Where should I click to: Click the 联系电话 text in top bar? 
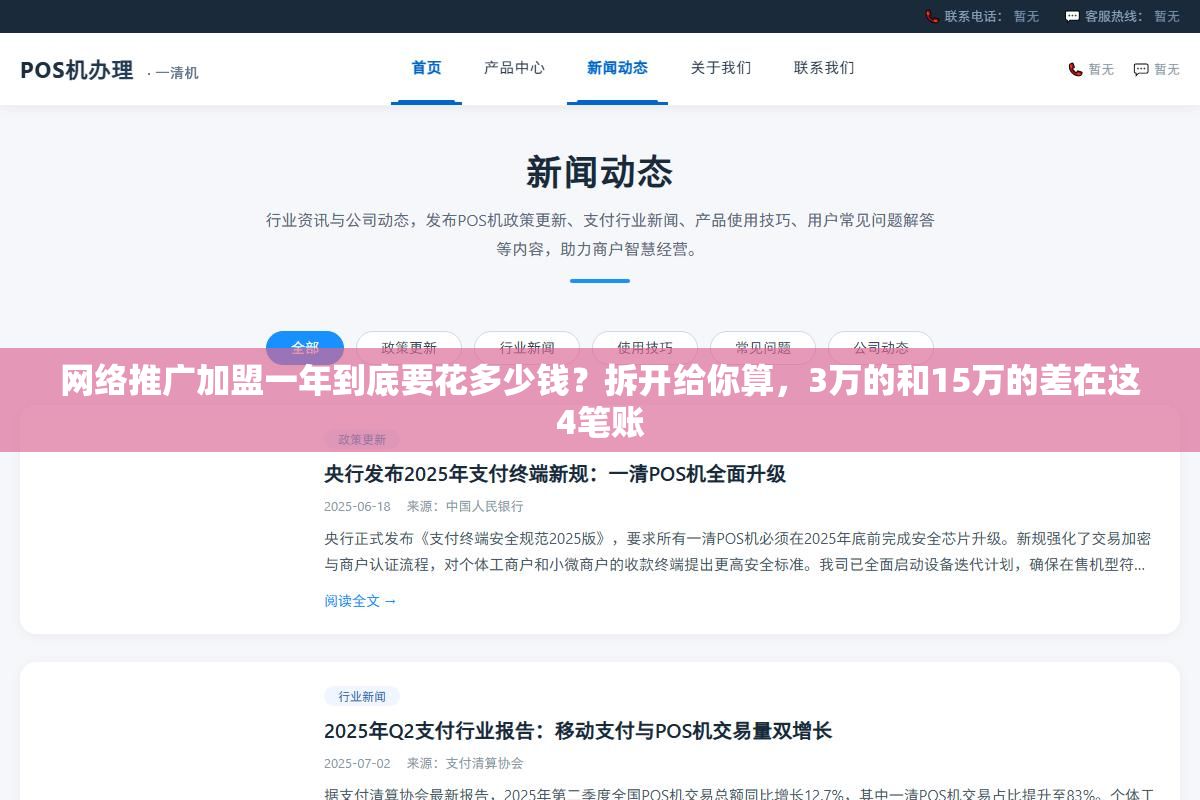(974, 16)
